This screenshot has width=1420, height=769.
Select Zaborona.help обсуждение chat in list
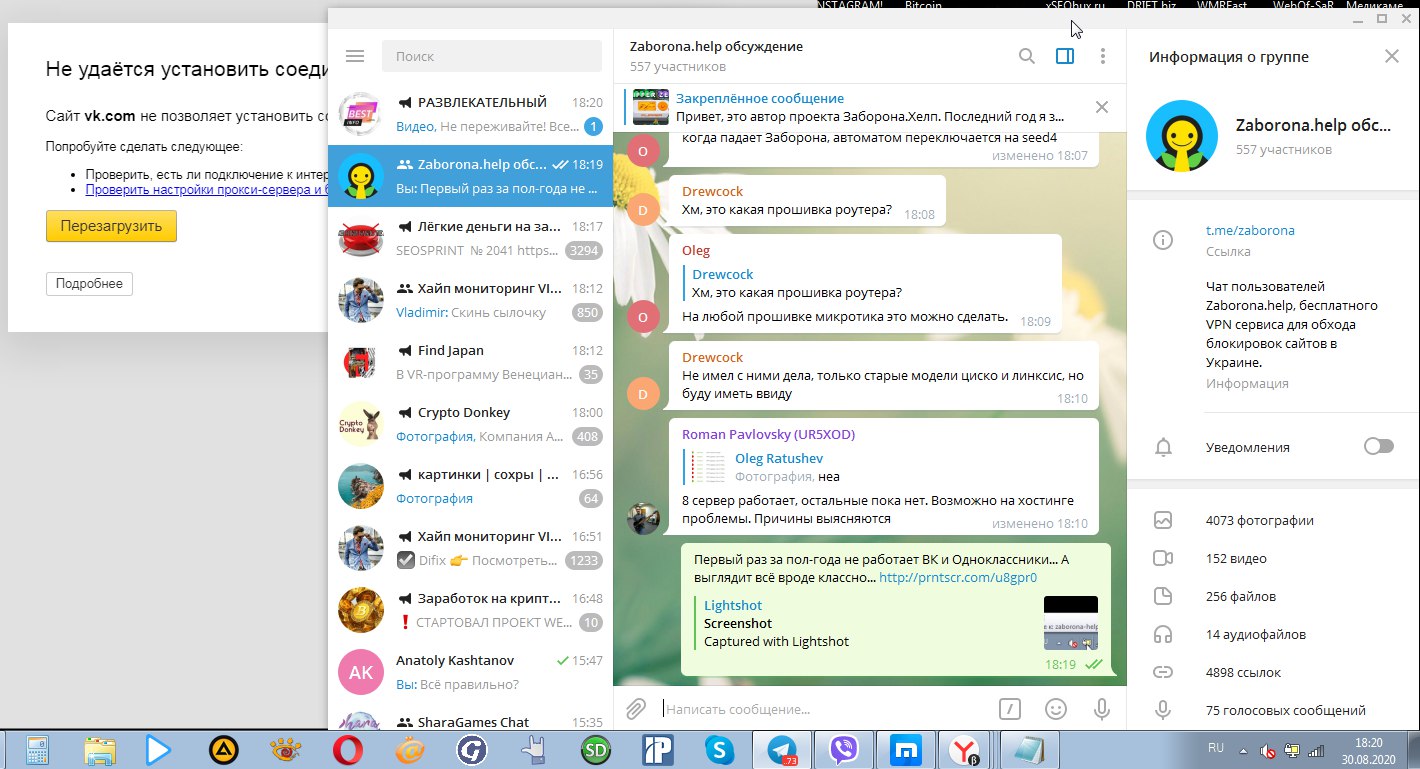click(x=470, y=176)
